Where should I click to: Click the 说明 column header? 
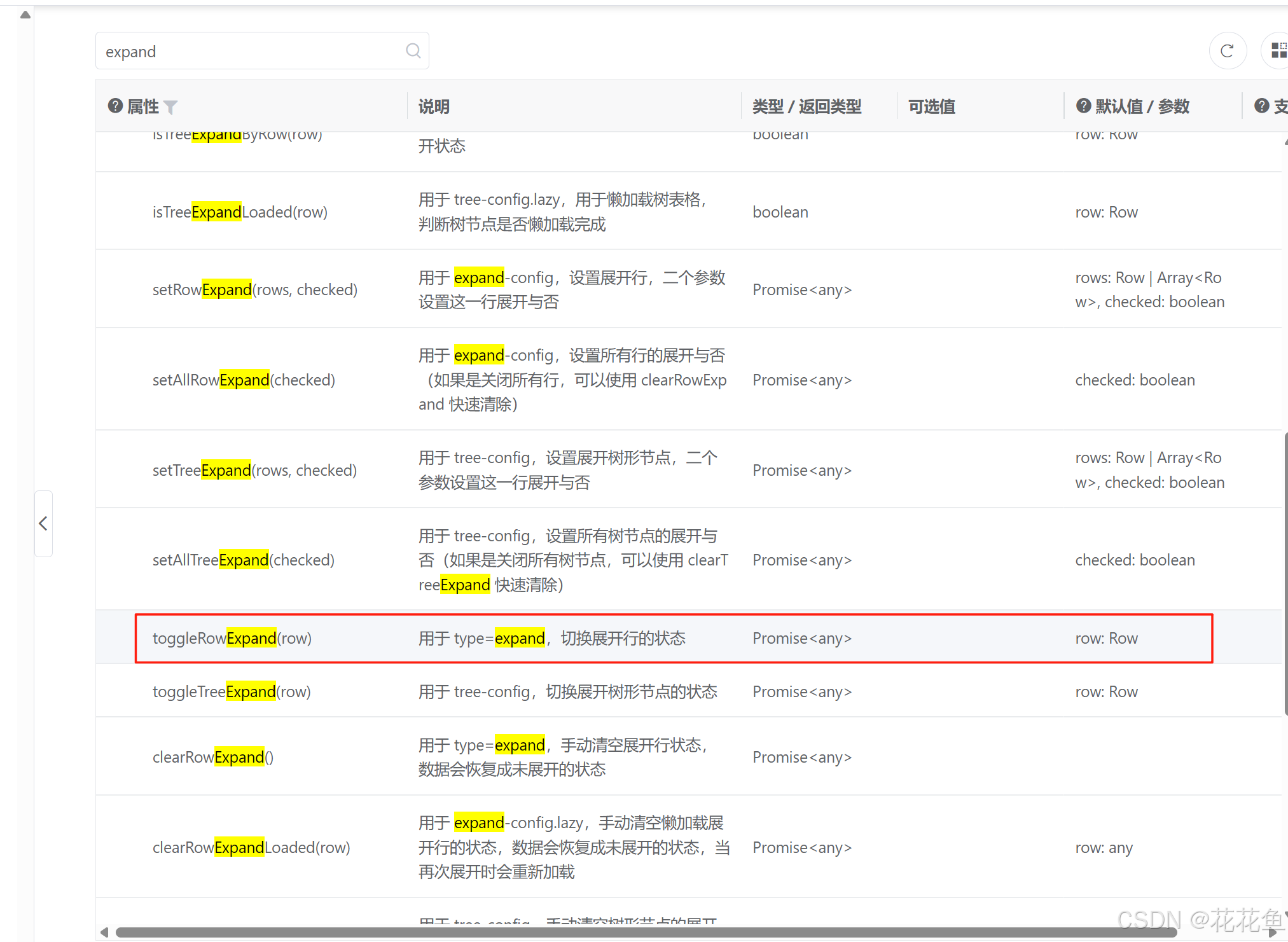[x=434, y=106]
